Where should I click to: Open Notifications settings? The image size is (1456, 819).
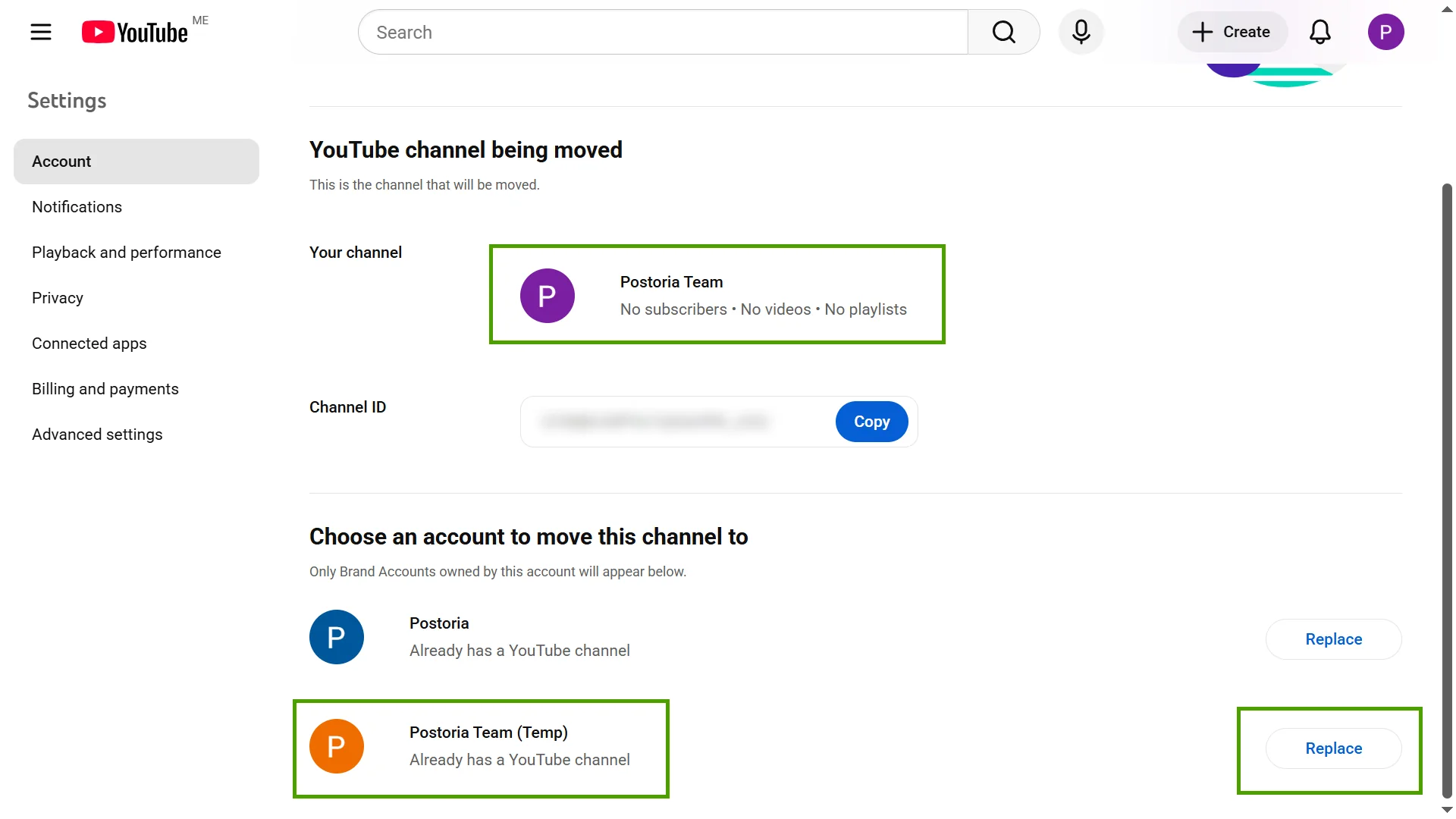[x=77, y=206]
